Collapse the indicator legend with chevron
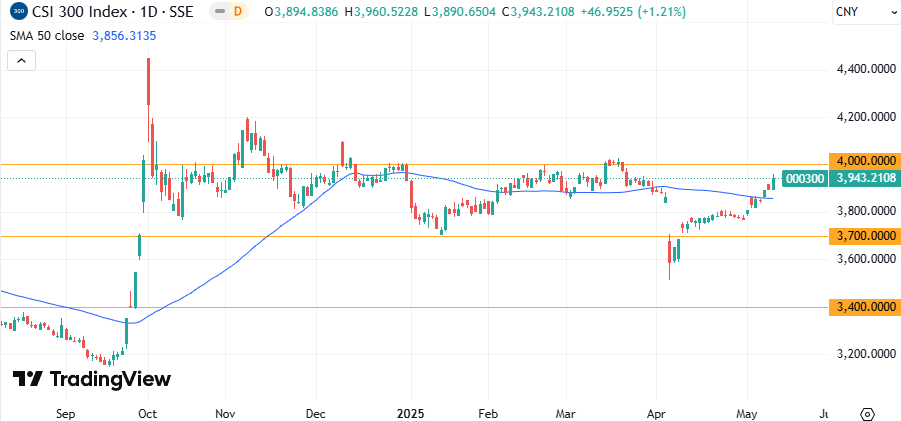Image resolution: width=901 pixels, height=421 pixels. (x=22, y=60)
